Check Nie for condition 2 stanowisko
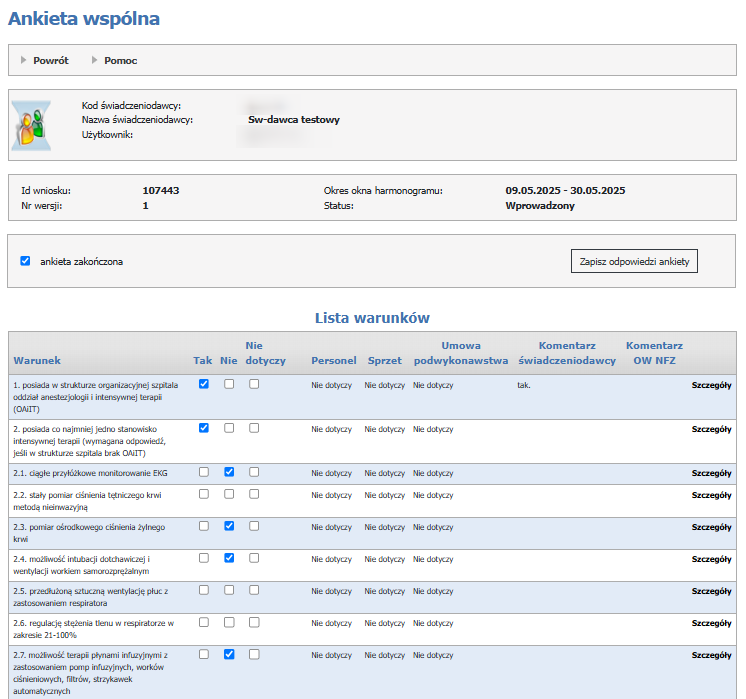 coord(229,428)
